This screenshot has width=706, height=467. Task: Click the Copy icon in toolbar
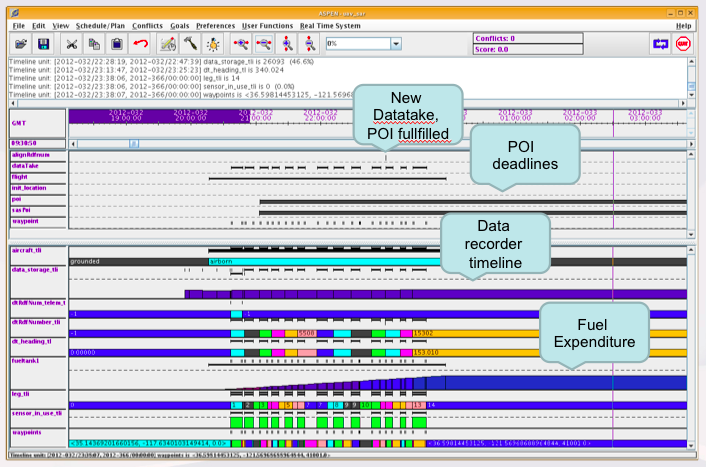pyautogui.click(x=94, y=44)
